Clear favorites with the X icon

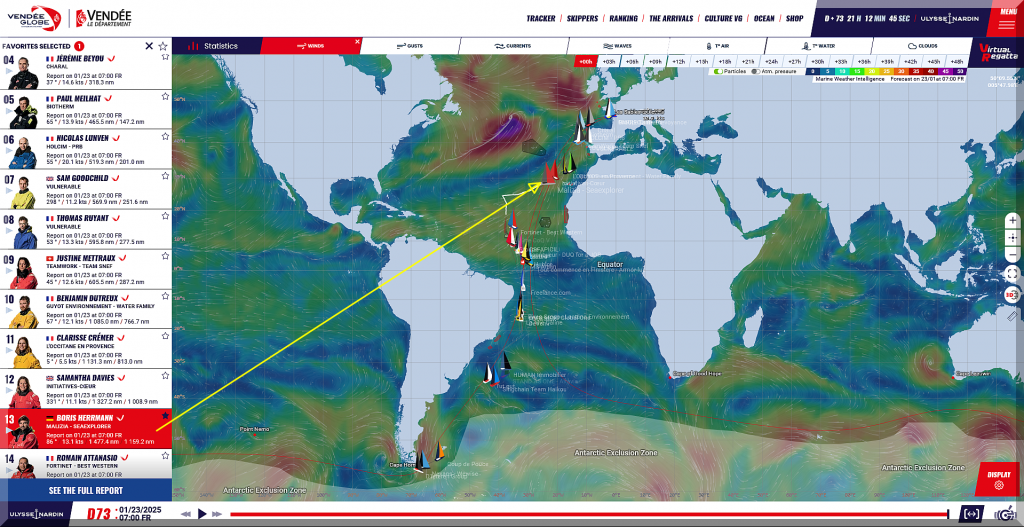(149, 46)
